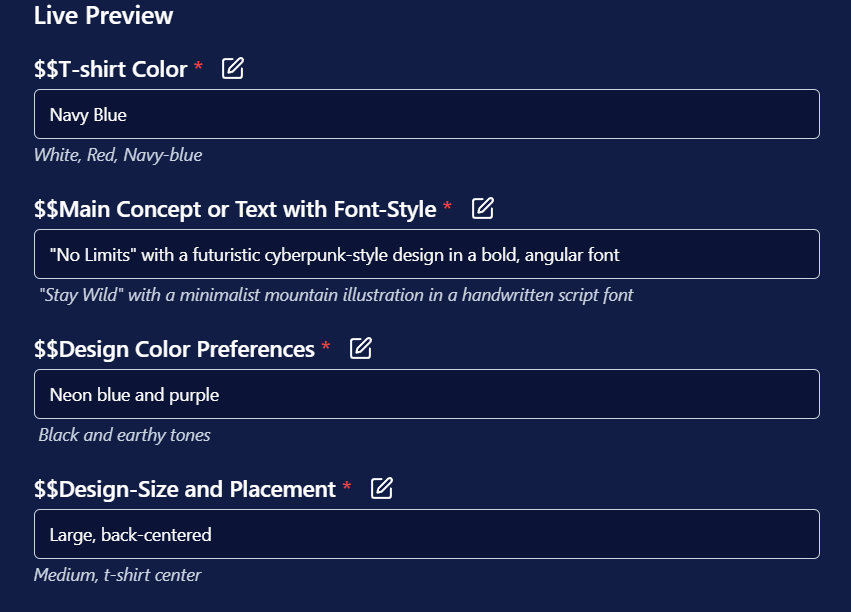Screen dimensions: 851x612
Task: Click the Medium, t-shirt center hint
Action: [117, 575]
